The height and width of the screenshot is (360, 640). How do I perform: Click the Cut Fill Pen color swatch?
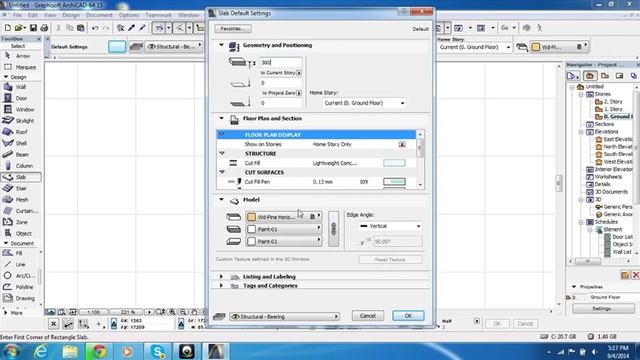coord(394,182)
